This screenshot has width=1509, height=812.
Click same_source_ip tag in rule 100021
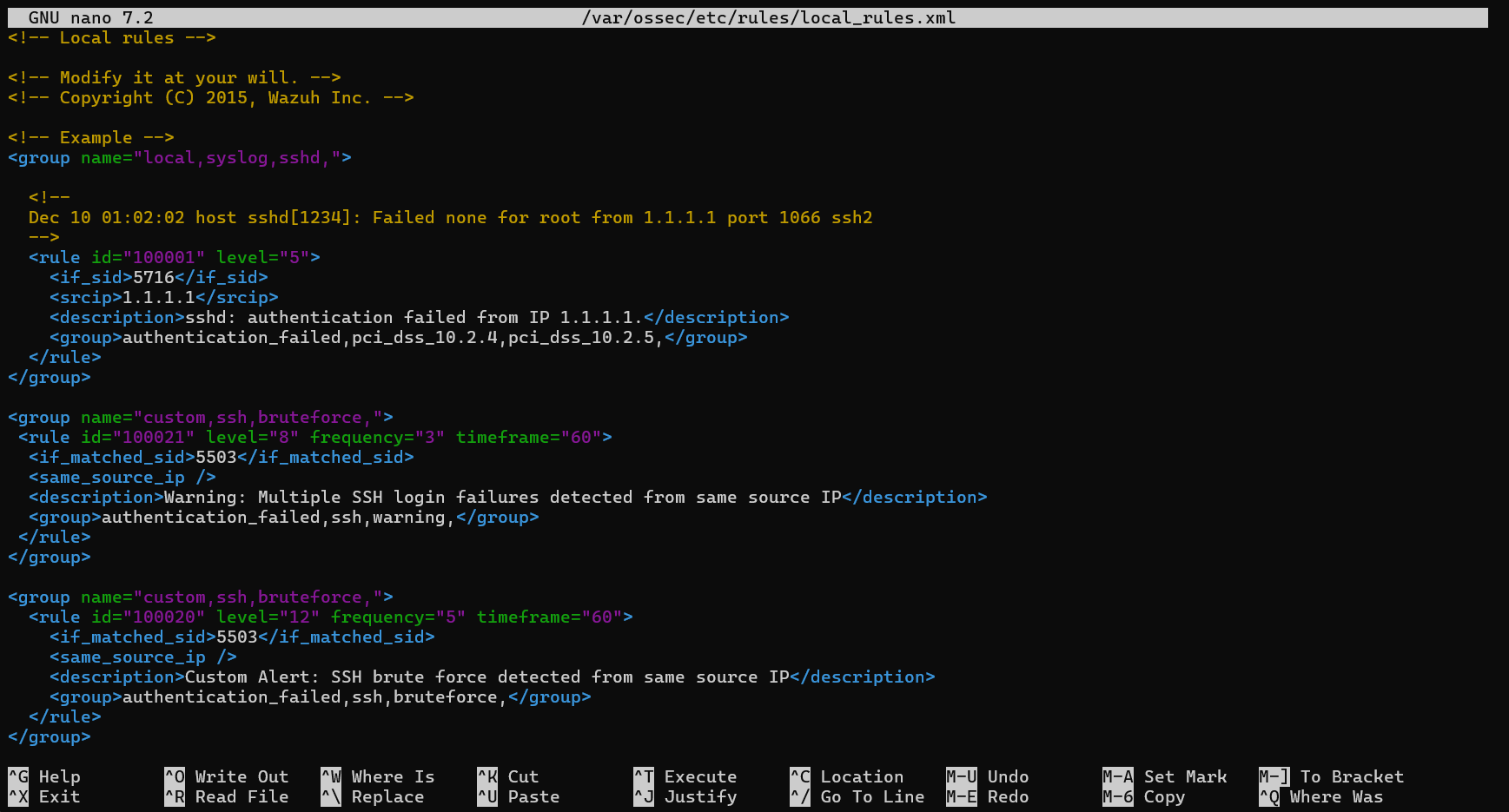[122, 477]
